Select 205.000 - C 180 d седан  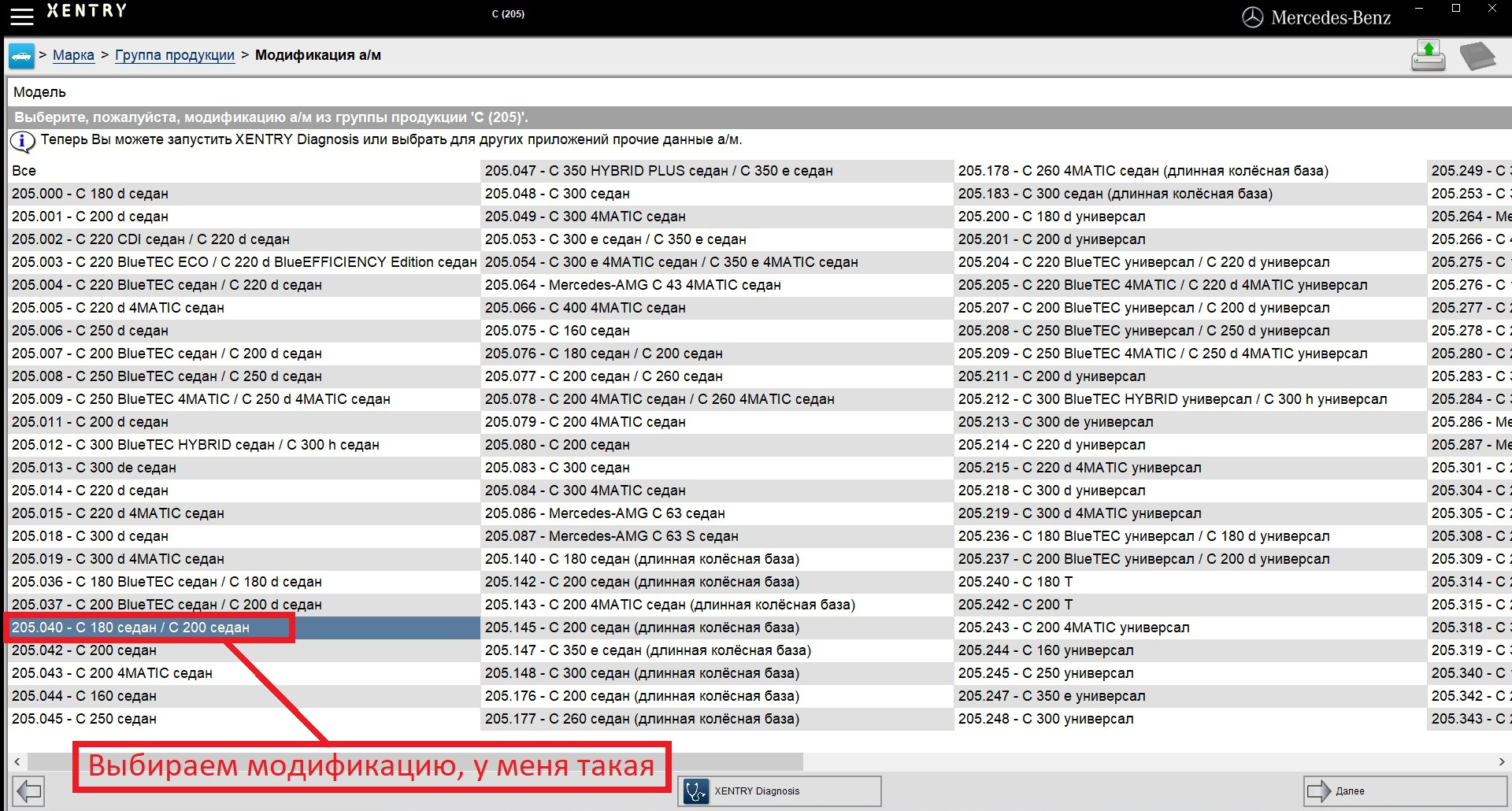pos(244,194)
